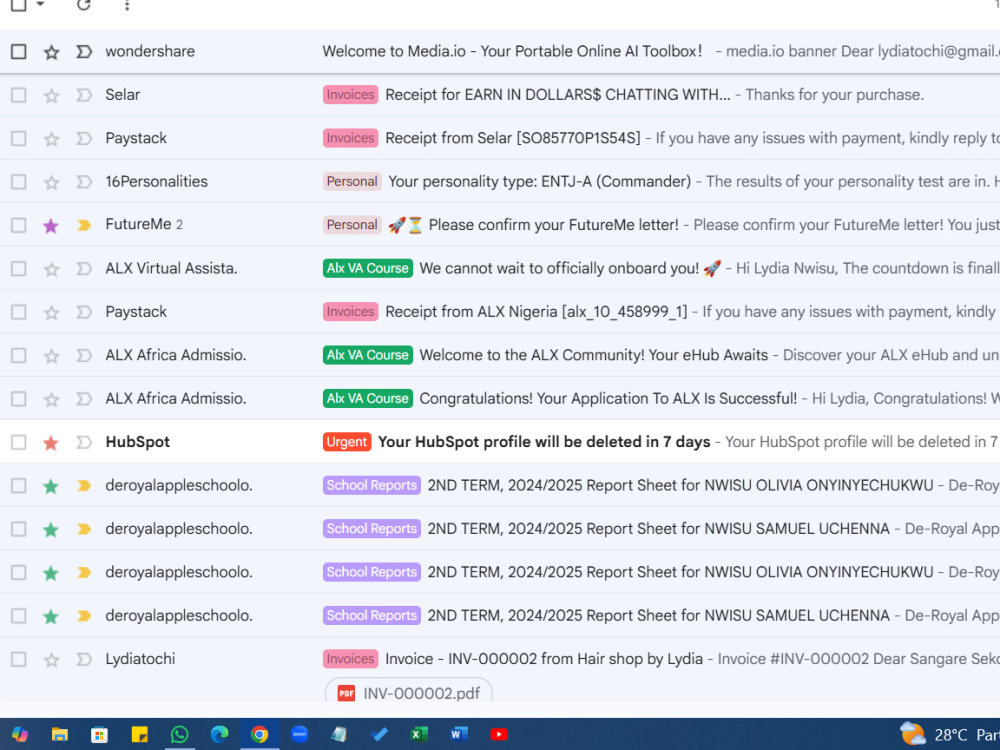Screen dimensions: 1000x750
Task: Select checkbox of Paystack ALX Nigeria receipt
Action: coord(18,312)
